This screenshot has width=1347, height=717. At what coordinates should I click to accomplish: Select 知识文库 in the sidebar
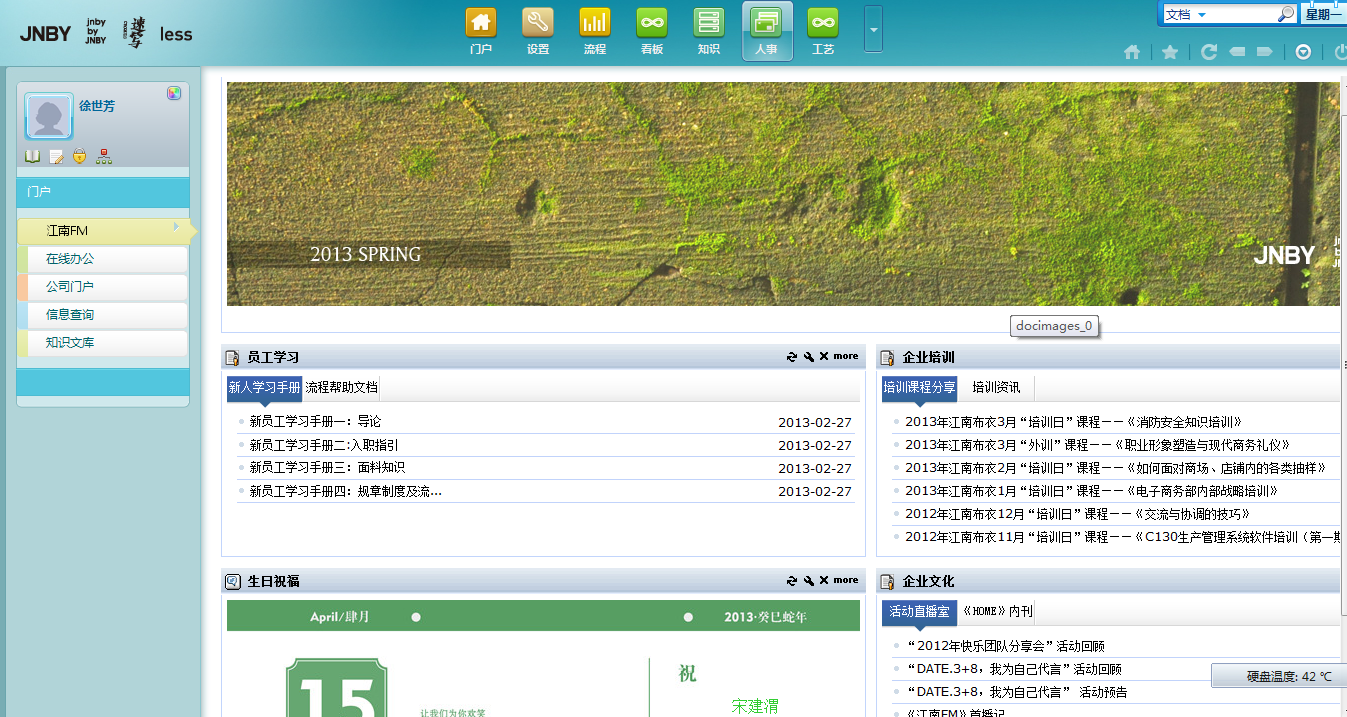pos(103,343)
